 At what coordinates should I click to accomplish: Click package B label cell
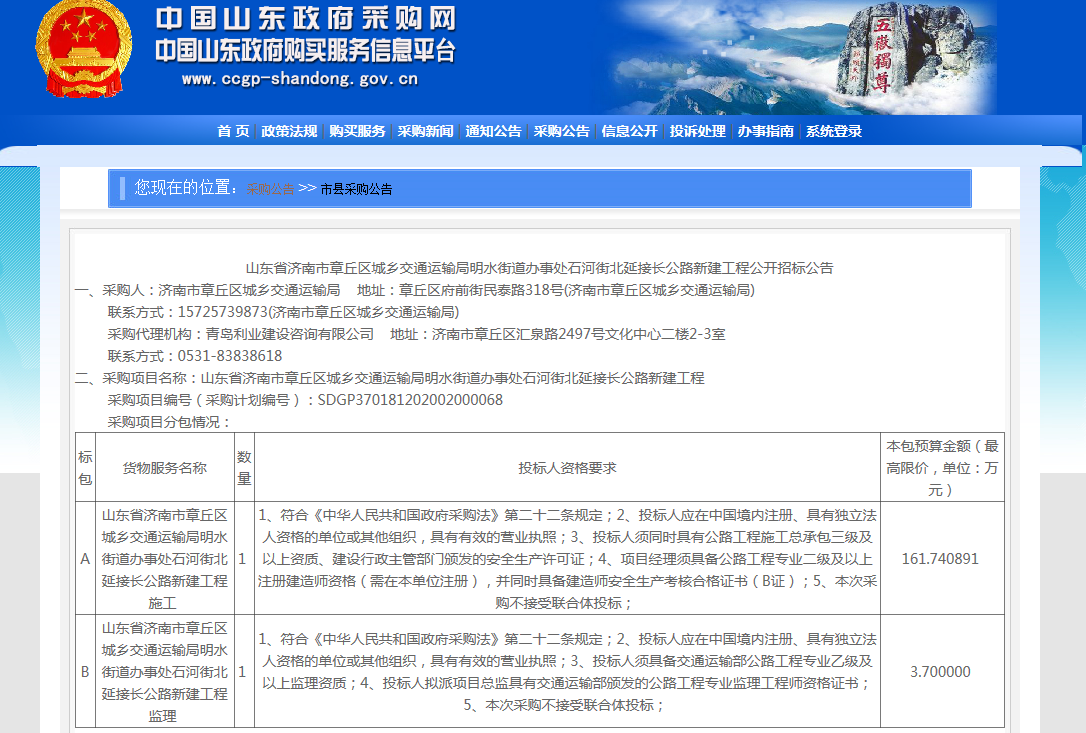pos(85,671)
